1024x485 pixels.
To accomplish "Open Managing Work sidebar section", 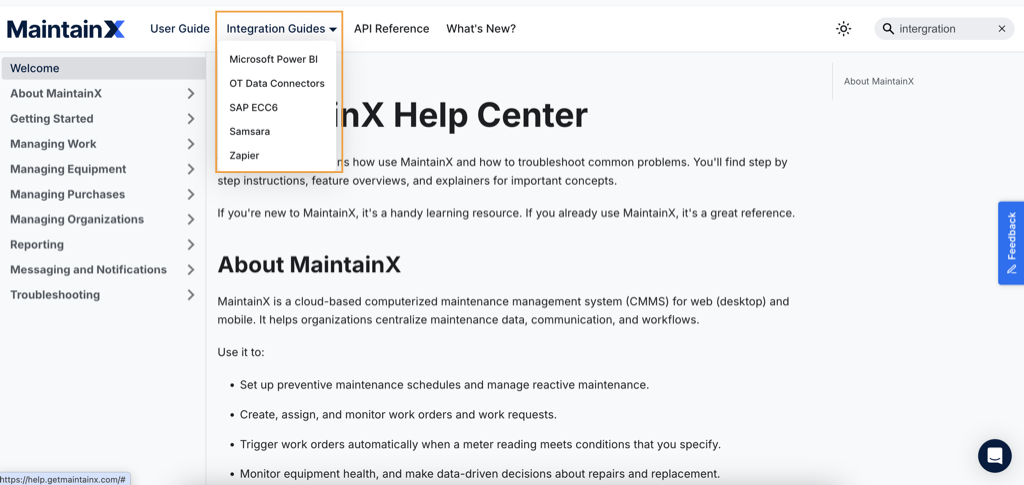I will (x=53, y=144).
